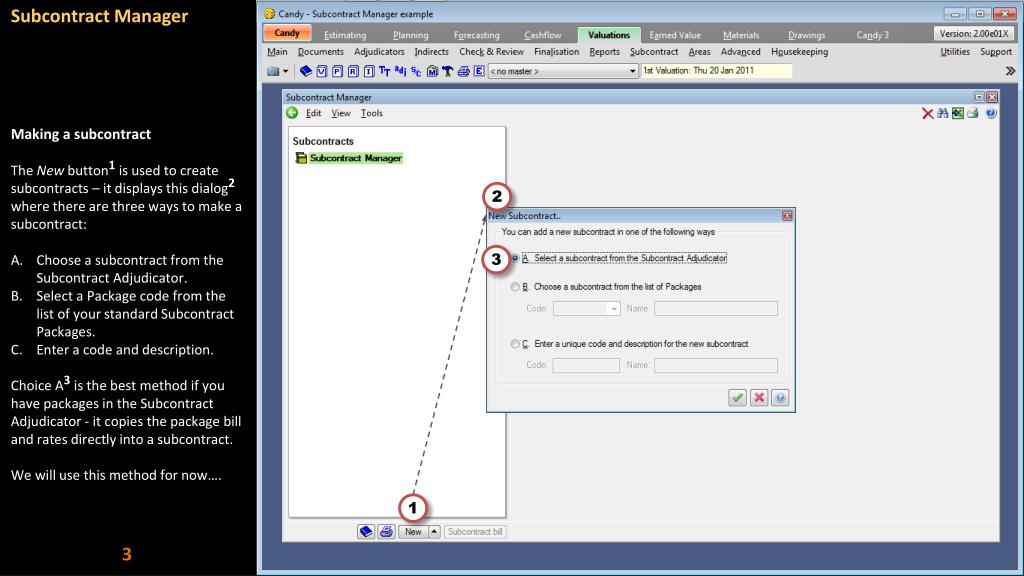Click the option C Code field
The image size is (1024, 576).
point(586,366)
